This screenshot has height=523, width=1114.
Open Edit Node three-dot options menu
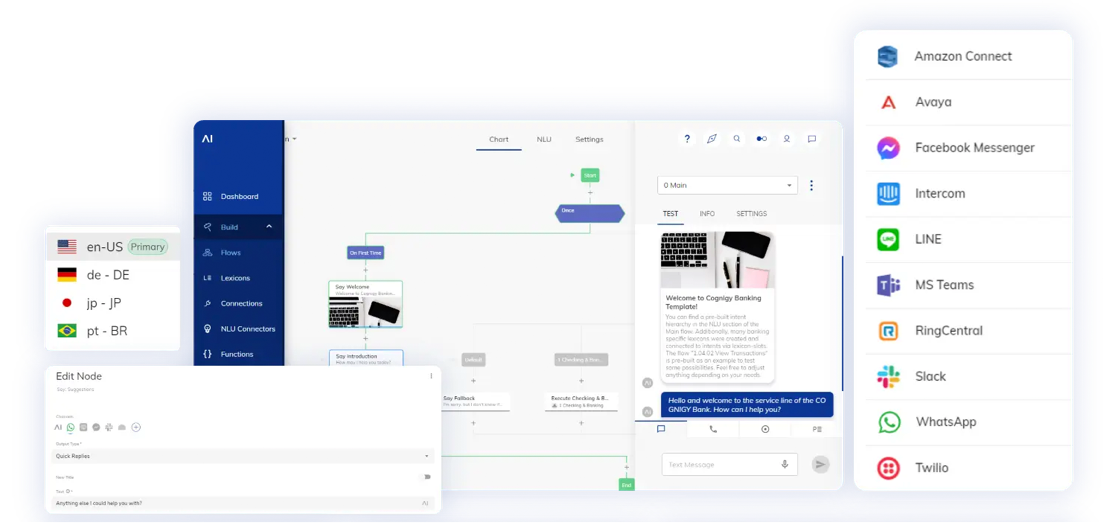(x=431, y=376)
